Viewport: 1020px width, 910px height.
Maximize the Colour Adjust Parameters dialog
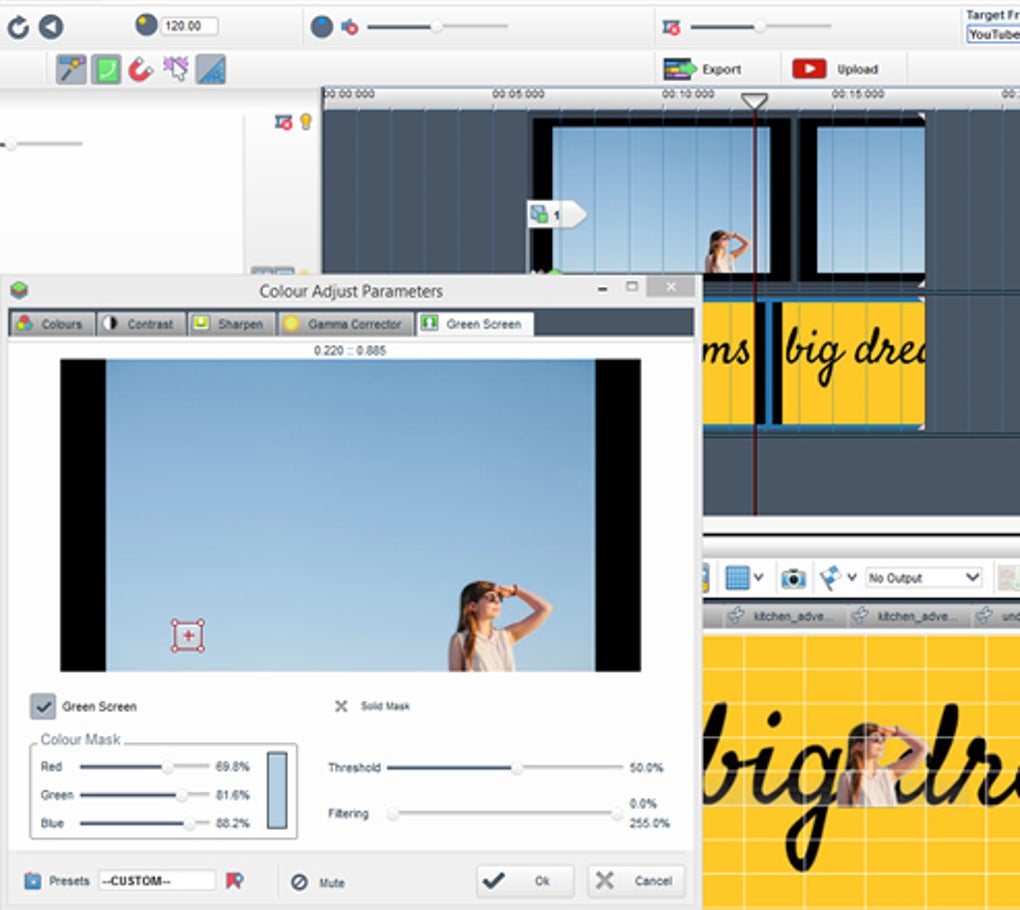pyautogui.click(x=632, y=287)
